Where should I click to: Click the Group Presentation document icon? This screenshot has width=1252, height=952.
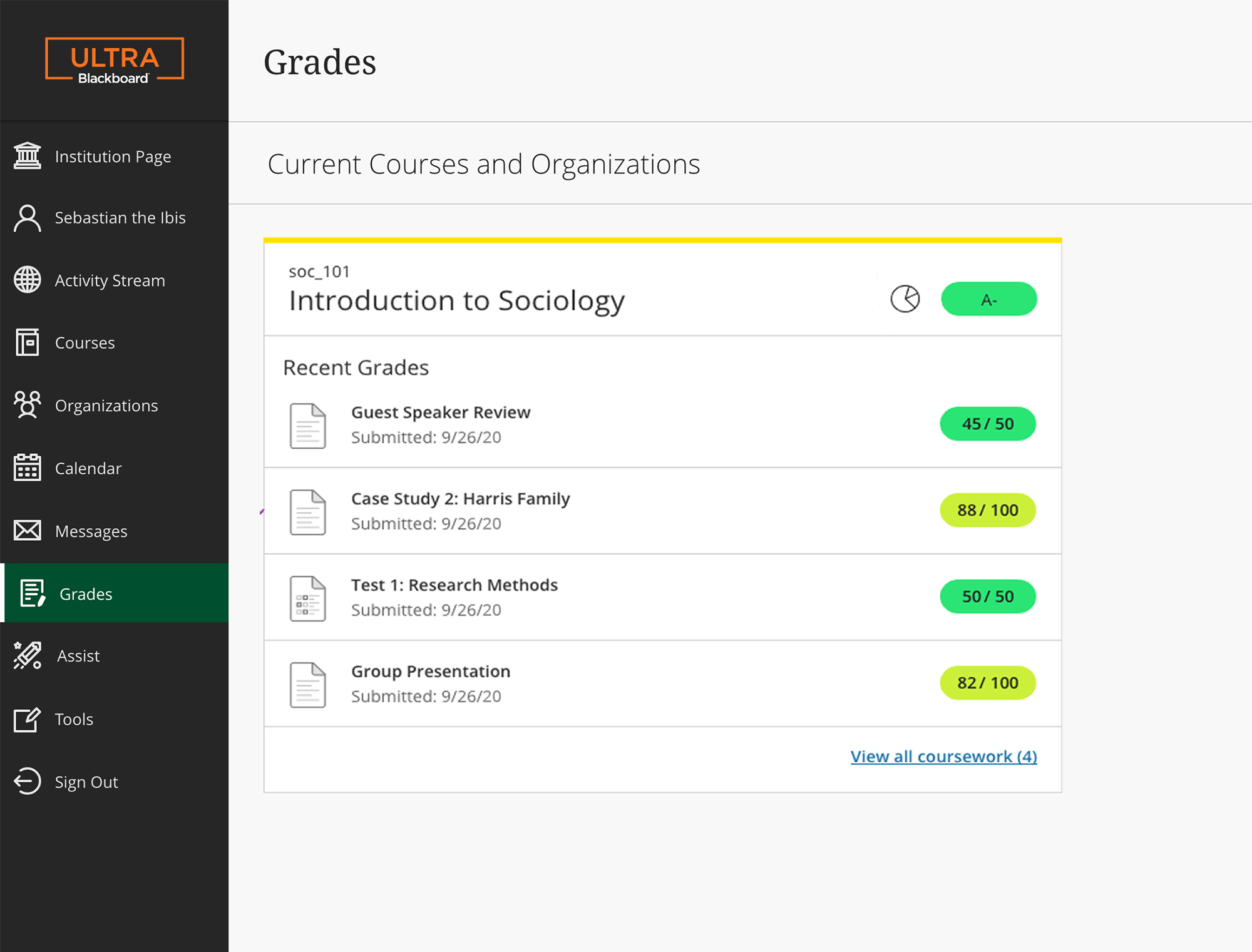[x=308, y=685]
